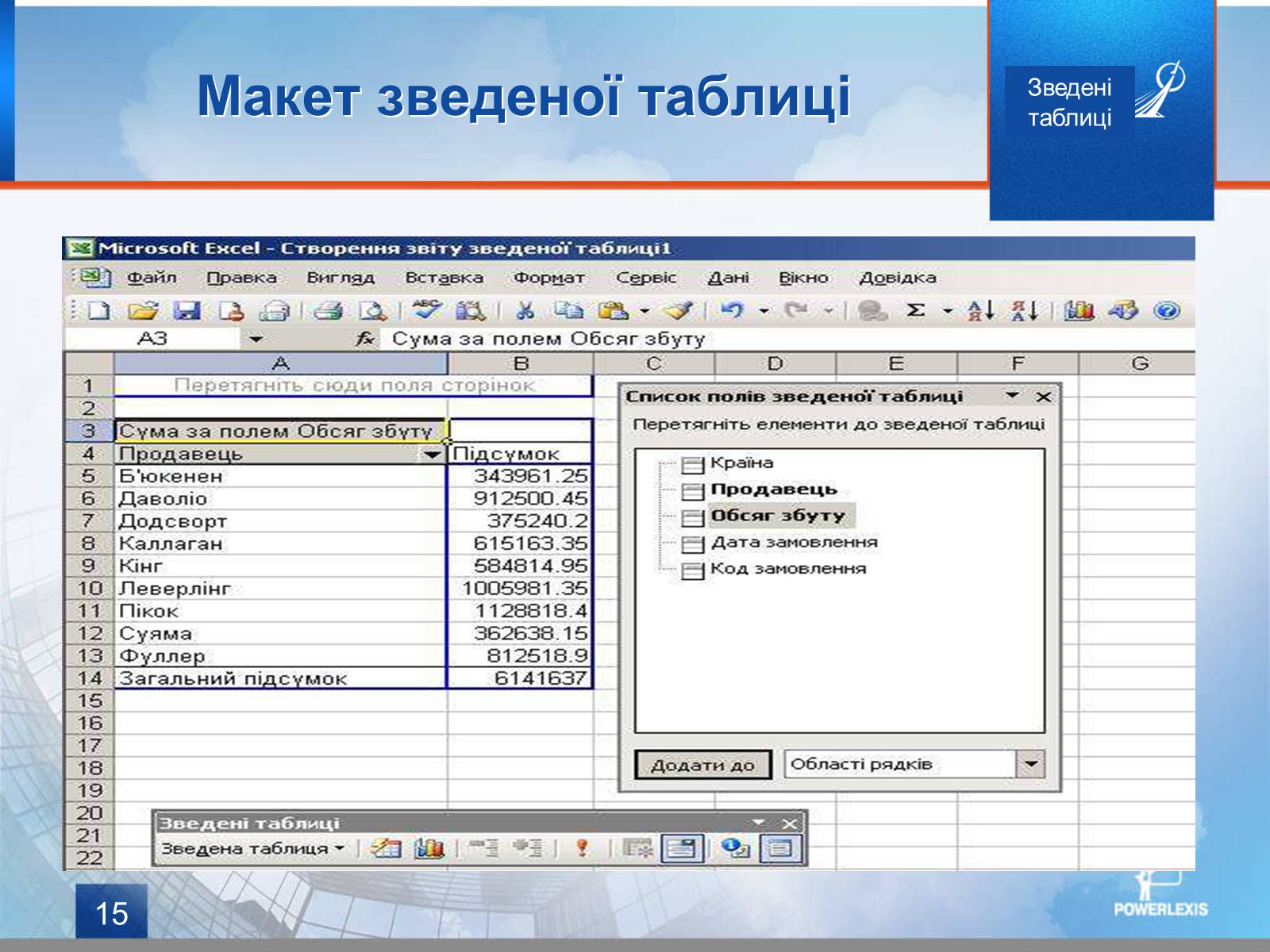This screenshot has width=1270, height=952.
Task: Open the Сервіс menu
Action: (646, 278)
